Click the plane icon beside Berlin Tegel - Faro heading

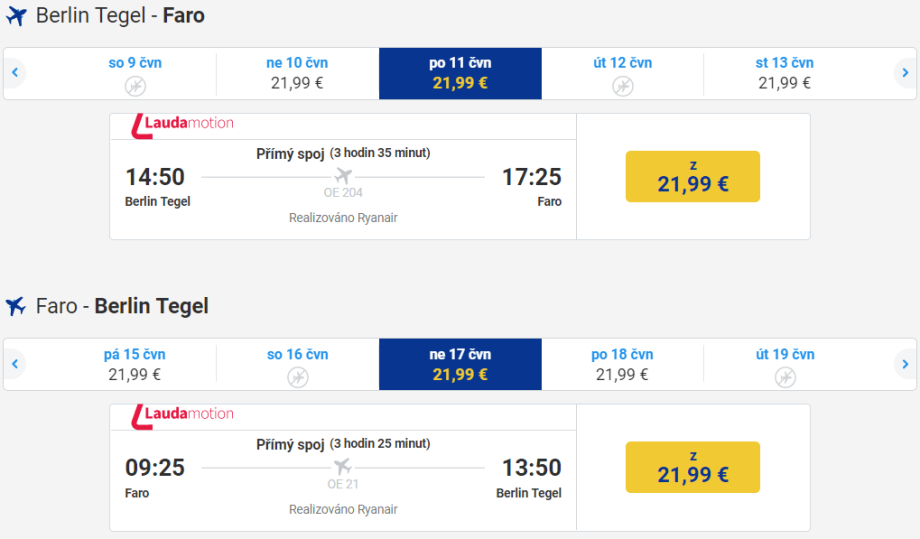[16, 17]
